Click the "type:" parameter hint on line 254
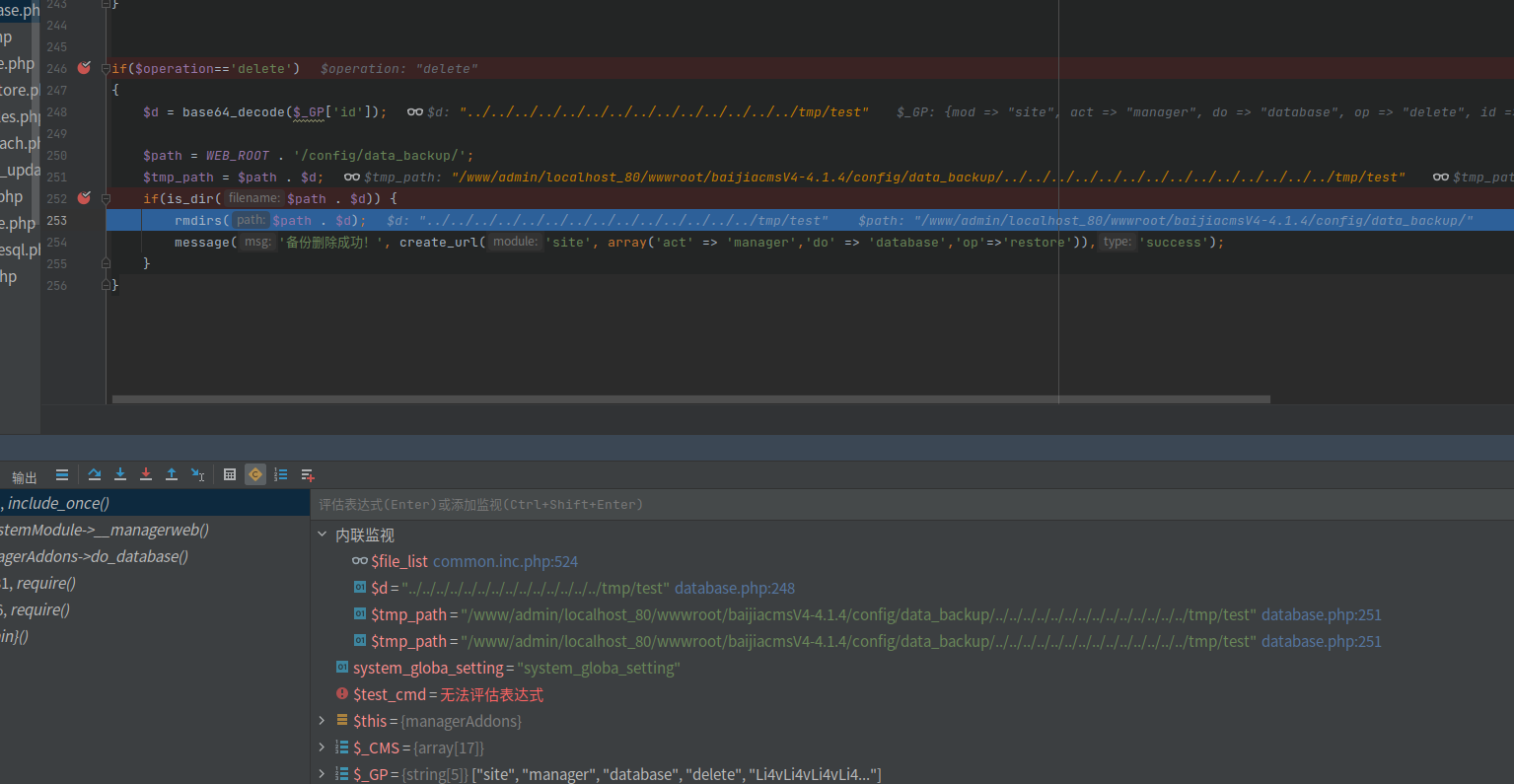This screenshot has height=784, width=1514. click(x=1117, y=242)
